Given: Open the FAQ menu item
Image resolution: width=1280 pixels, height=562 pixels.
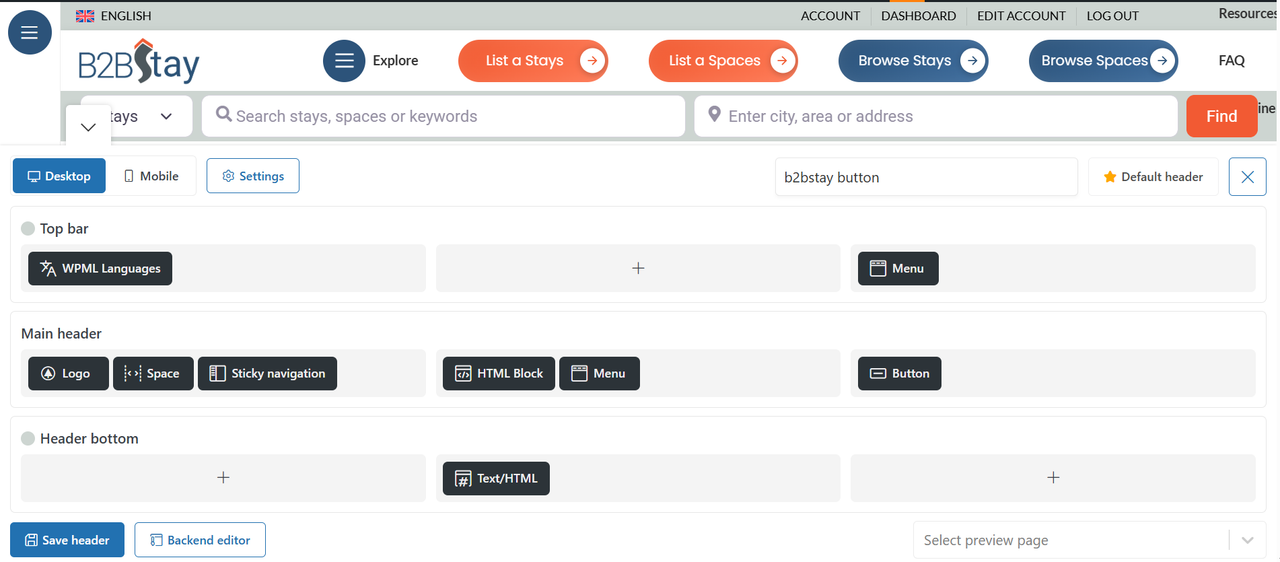Looking at the screenshot, I should (1232, 60).
